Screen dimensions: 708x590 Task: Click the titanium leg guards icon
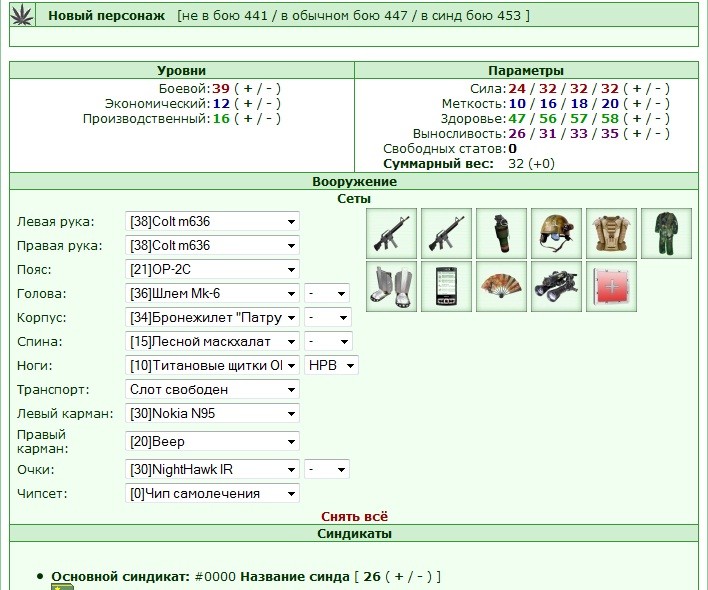tap(391, 286)
